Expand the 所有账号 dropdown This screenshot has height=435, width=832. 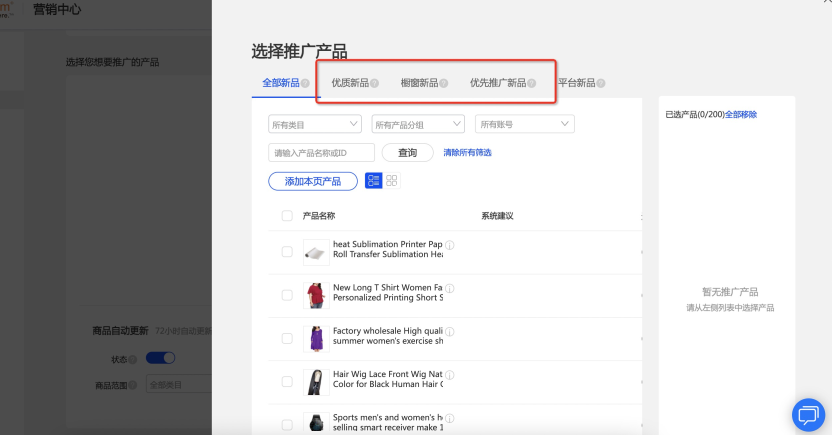[x=525, y=124]
